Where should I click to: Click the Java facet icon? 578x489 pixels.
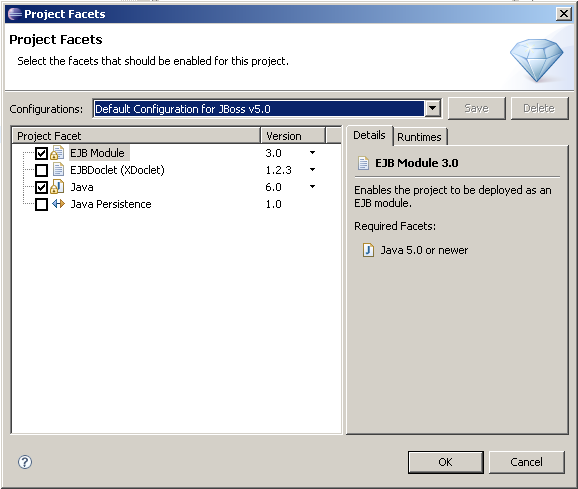pos(57,187)
